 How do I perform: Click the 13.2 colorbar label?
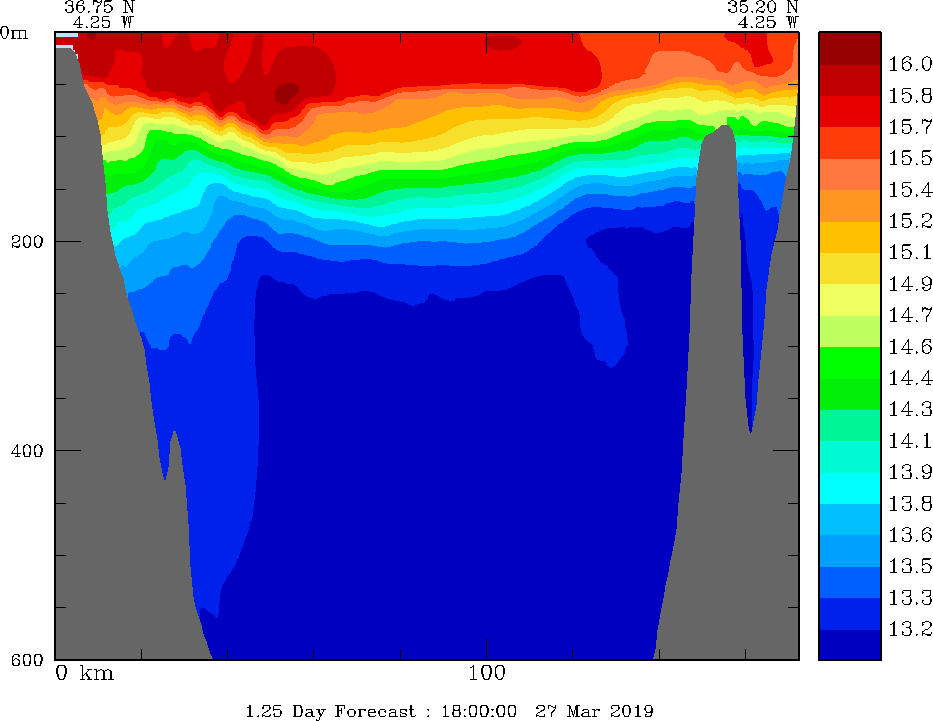tap(910, 629)
